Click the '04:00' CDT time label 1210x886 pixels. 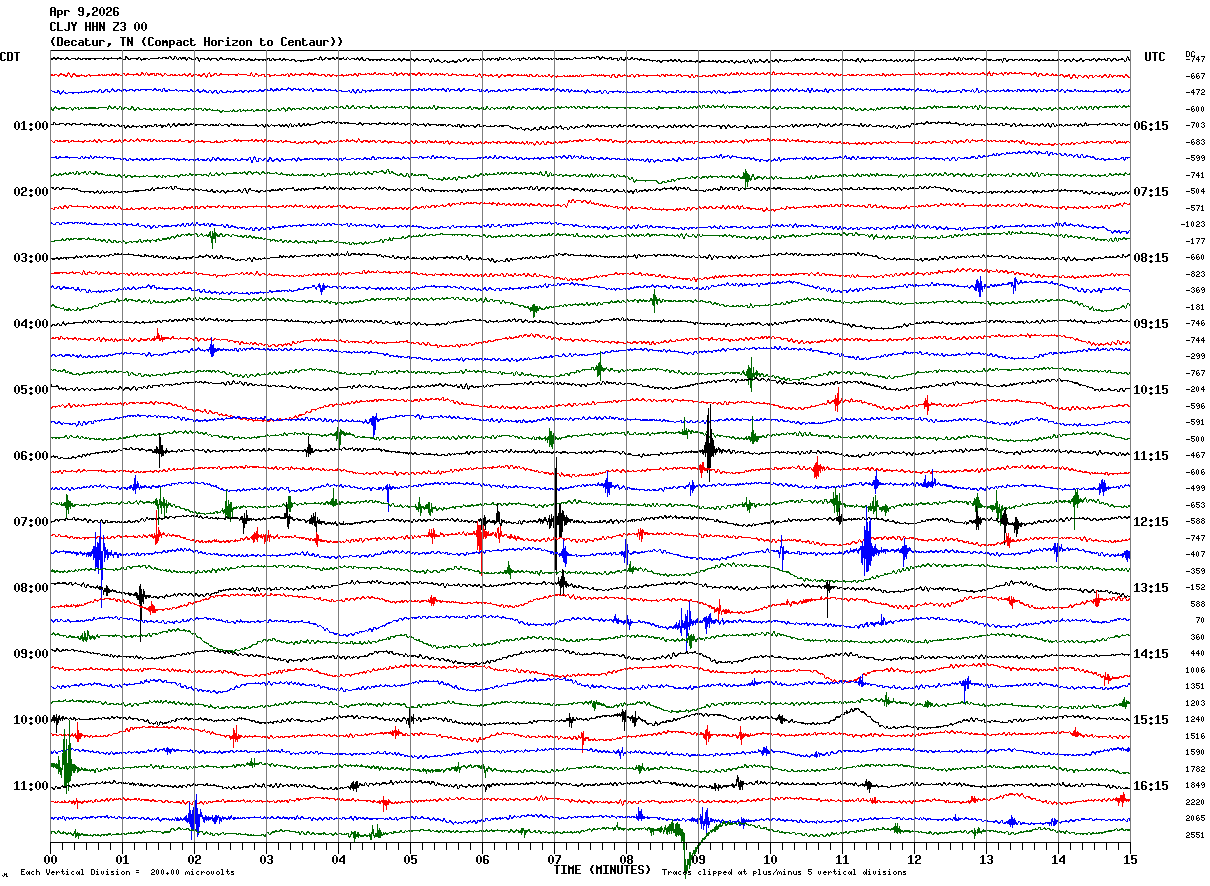(x=31, y=324)
